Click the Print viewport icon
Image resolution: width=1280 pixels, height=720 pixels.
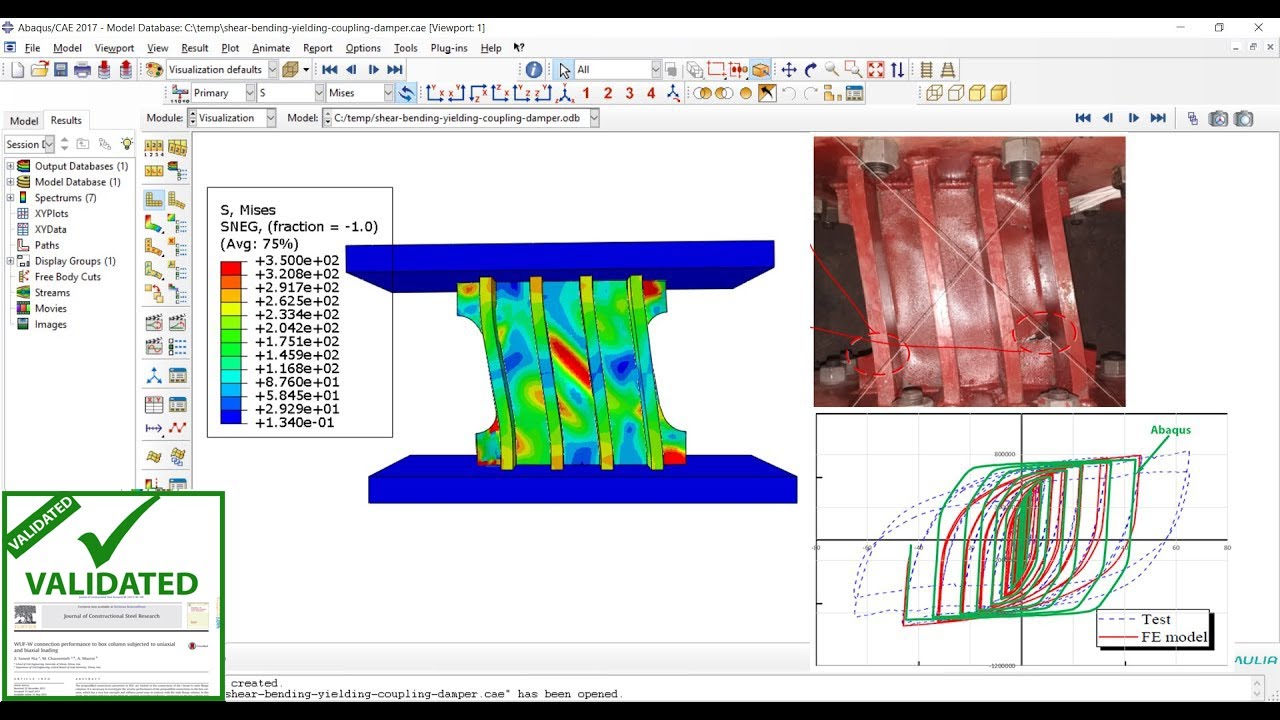pos(82,69)
